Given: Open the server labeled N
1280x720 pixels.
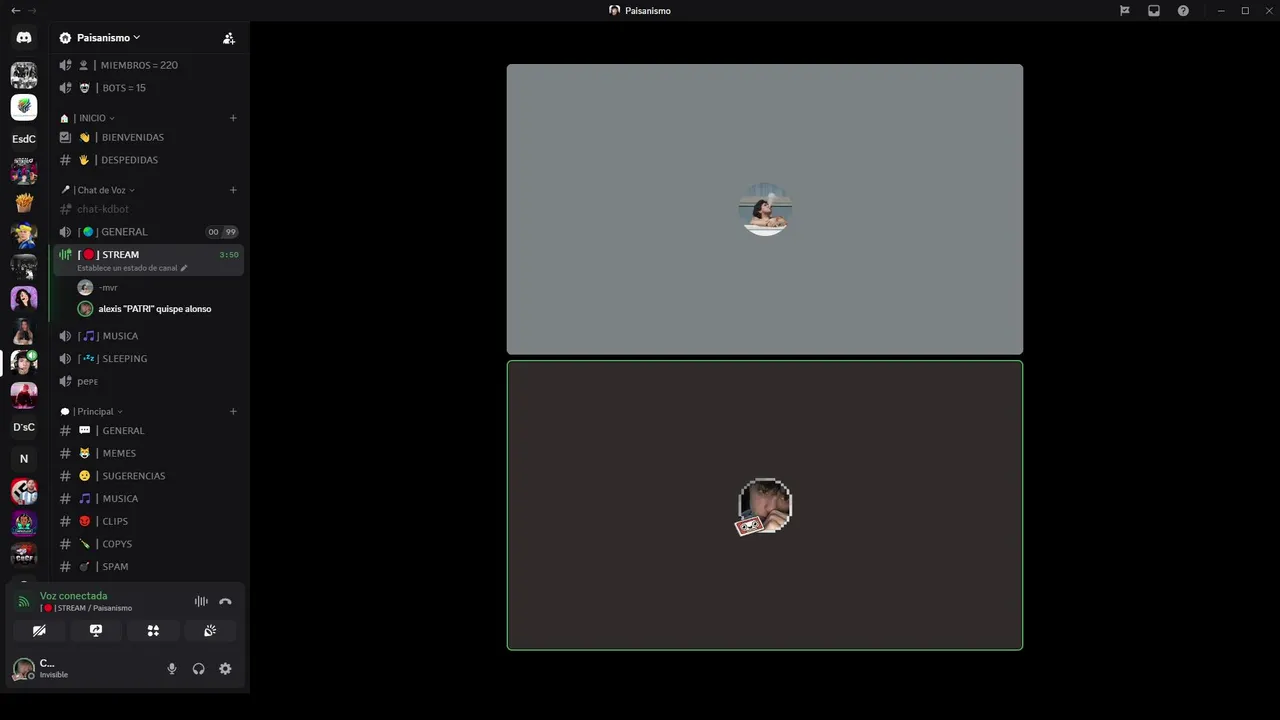Looking at the screenshot, I should point(24,459).
